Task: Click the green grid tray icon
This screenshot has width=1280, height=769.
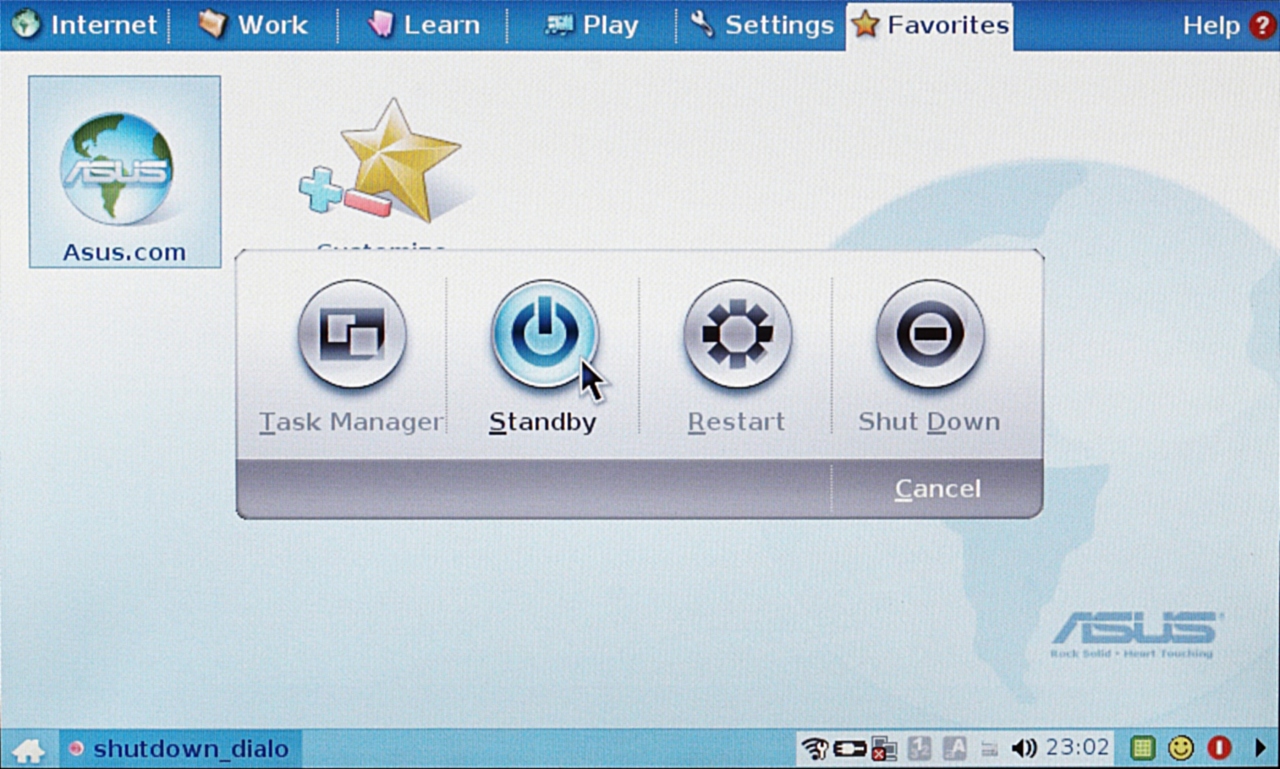Action: [1143, 748]
